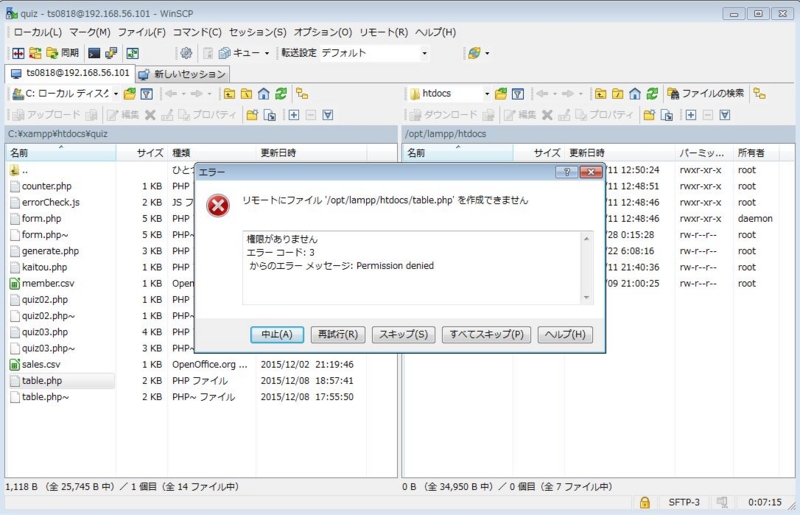Go to remote root directory icon

(x=618, y=94)
